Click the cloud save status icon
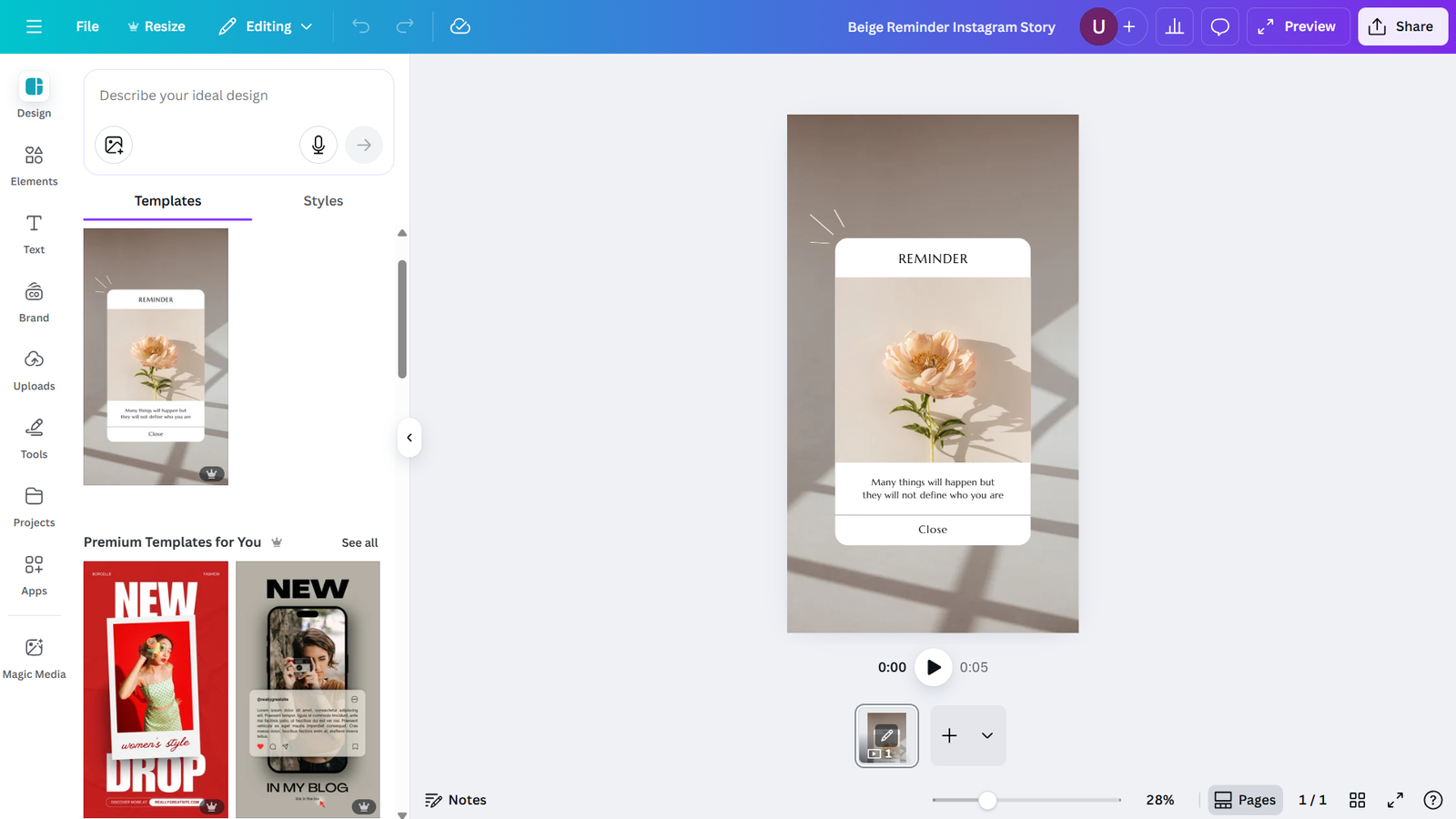 pos(460,26)
